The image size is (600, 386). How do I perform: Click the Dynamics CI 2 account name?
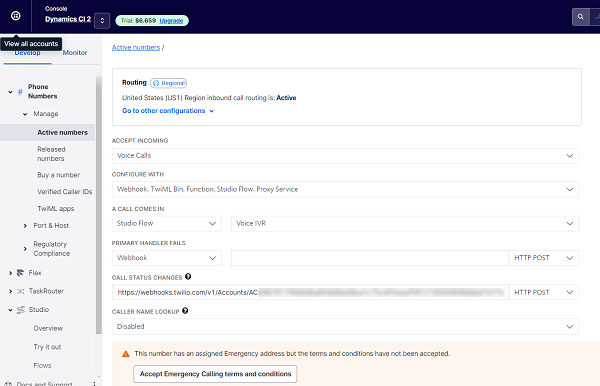pos(68,19)
